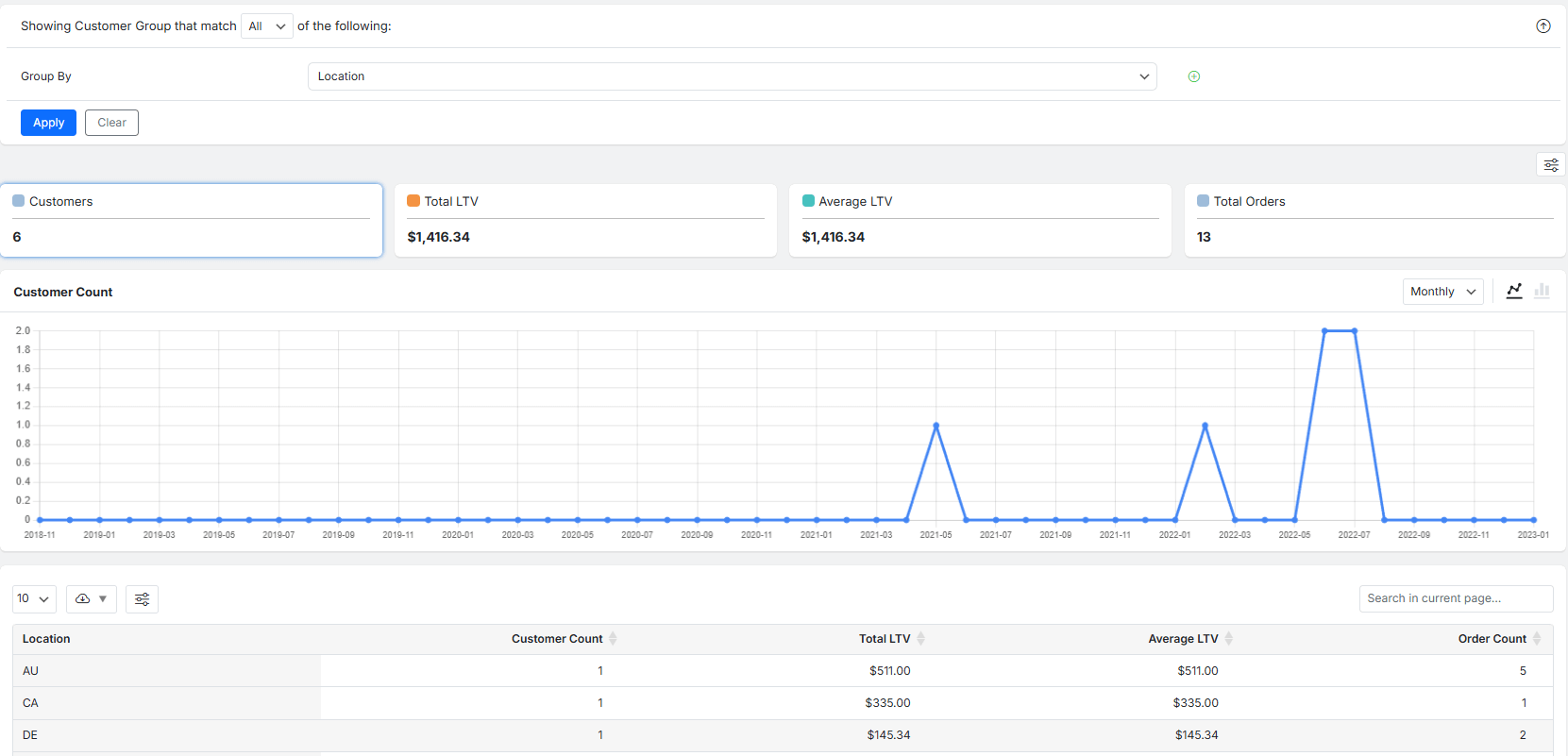Image resolution: width=1568 pixels, height=756 pixels.
Task: Select the Total LTV metric card
Action: [585, 220]
